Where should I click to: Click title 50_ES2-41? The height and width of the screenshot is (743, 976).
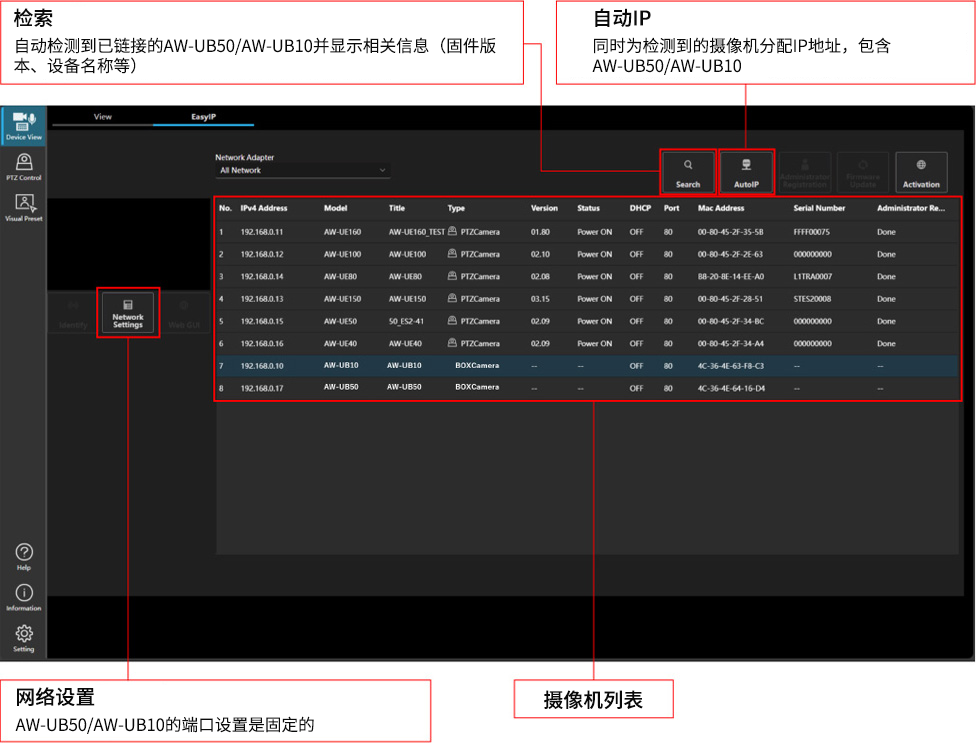tap(406, 321)
